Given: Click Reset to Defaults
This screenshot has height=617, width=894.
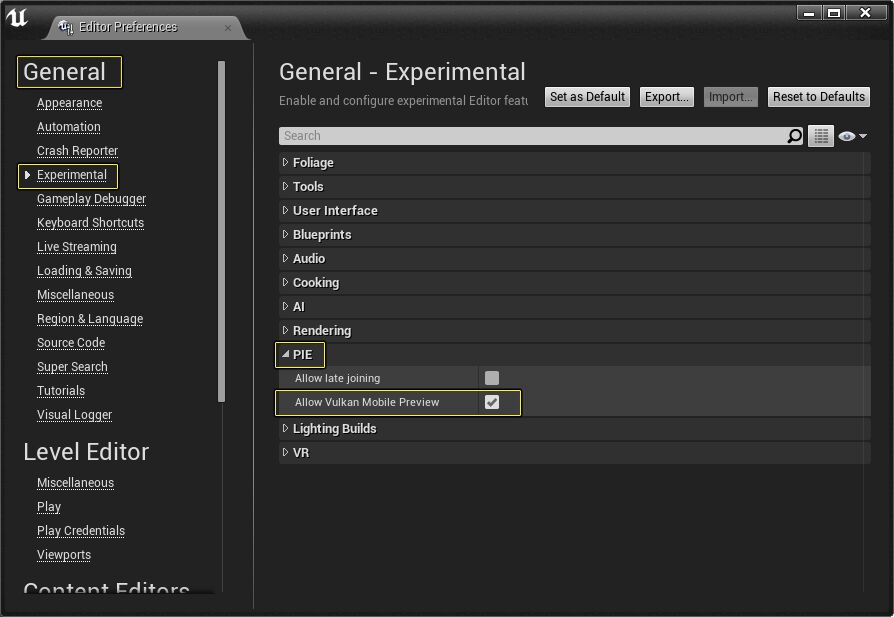Looking at the screenshot, I should [x=818, y=97].
